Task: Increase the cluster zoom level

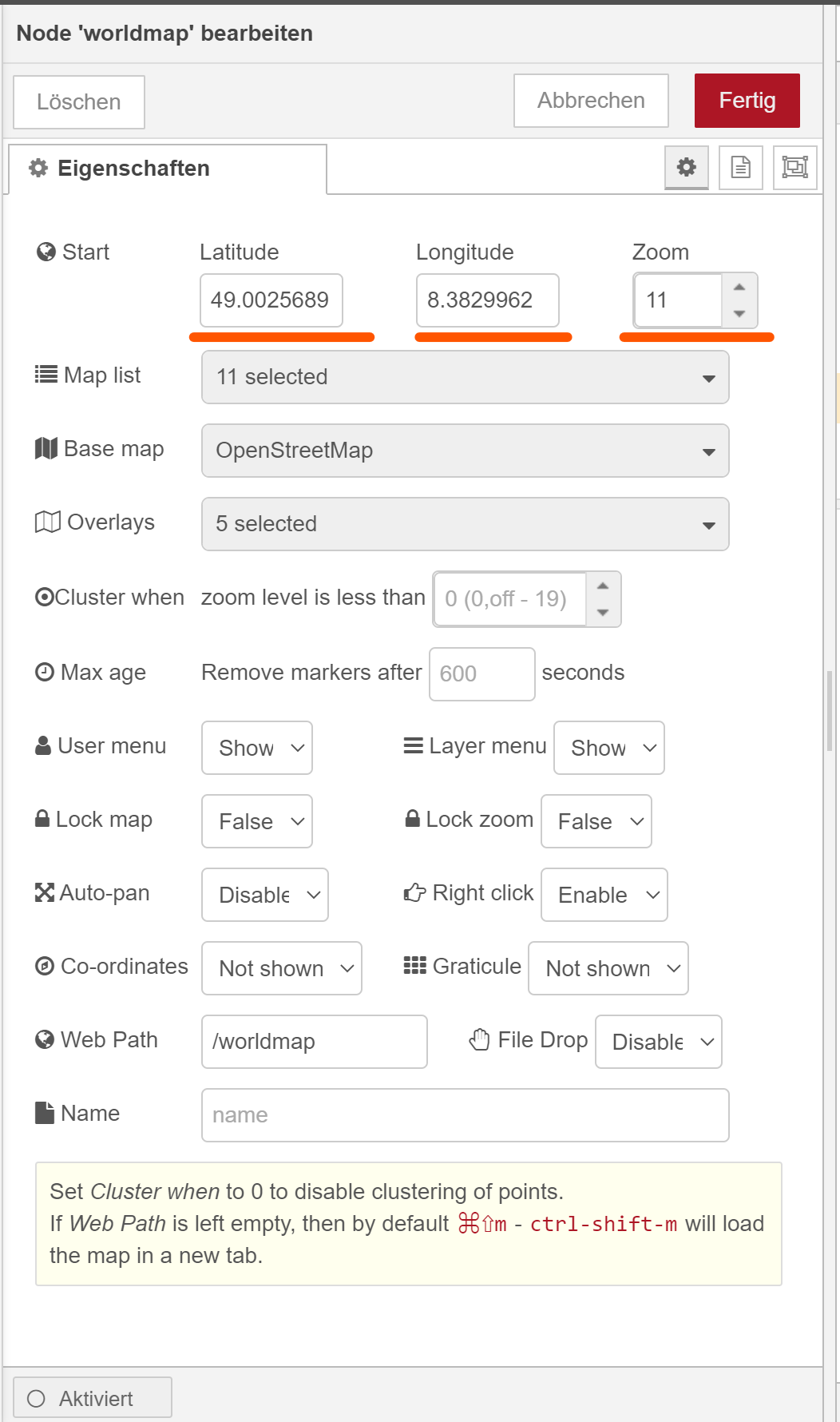Action: (603, 586)
